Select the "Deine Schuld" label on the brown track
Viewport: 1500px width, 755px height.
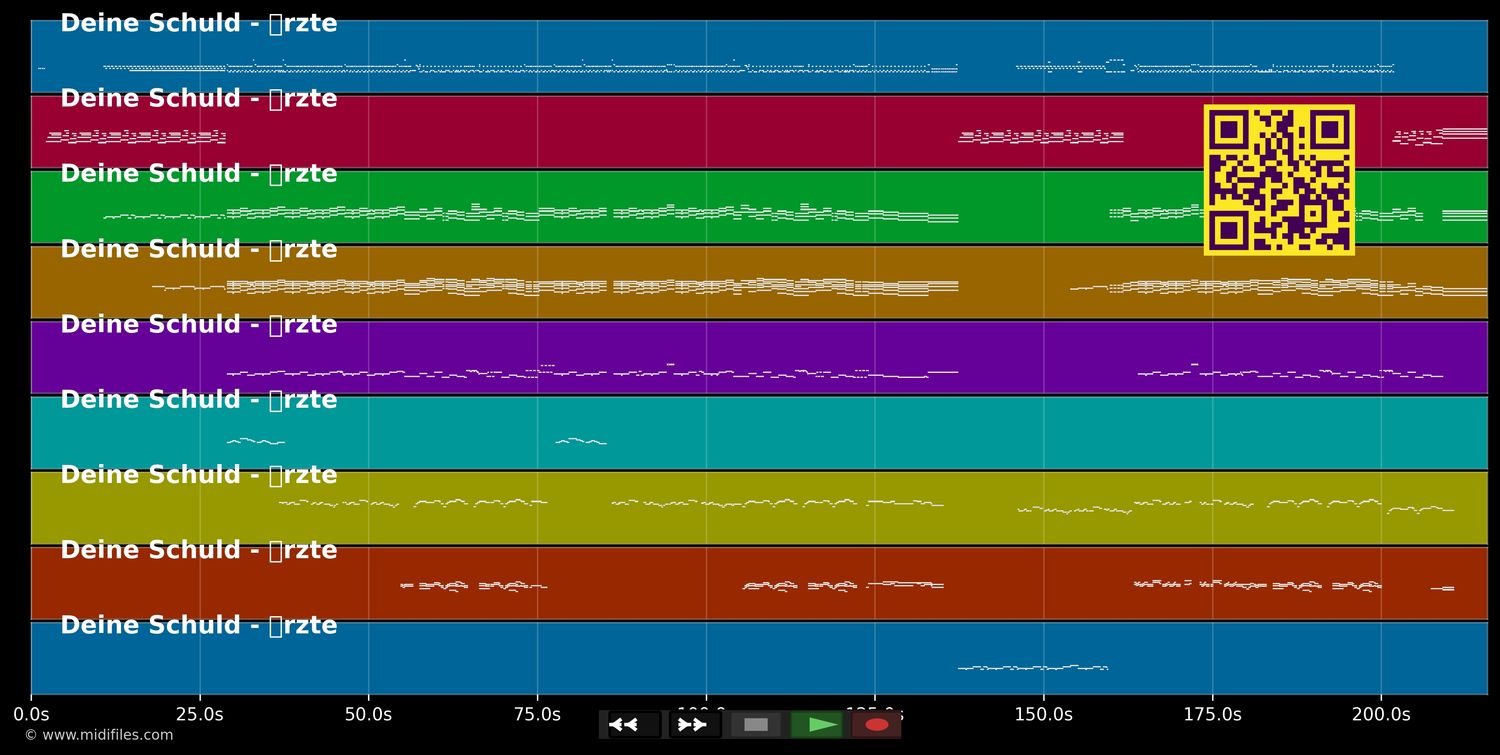pos(199,249)
